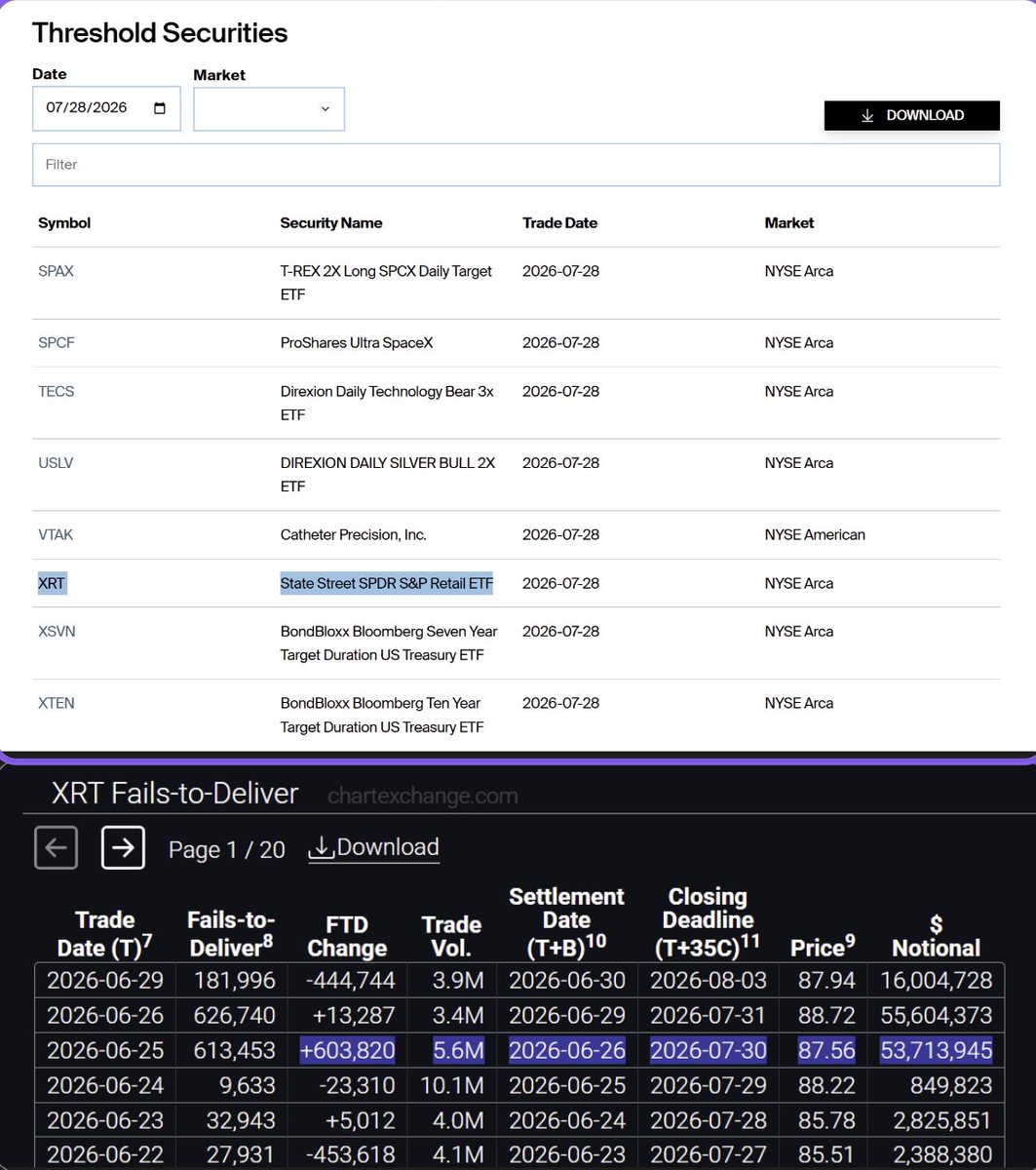
Task: Click highlighted trade volume 5.6M
Action: click(x=459, y=1051)
